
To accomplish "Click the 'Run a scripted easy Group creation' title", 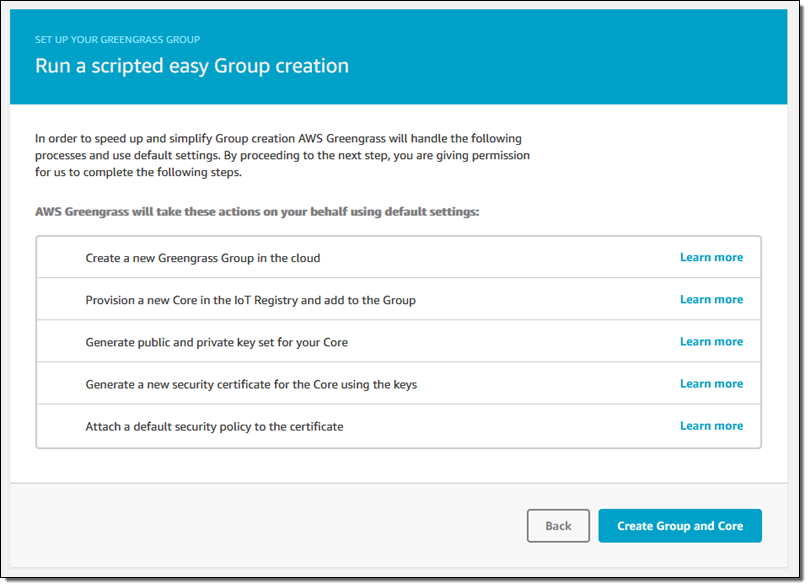I will [192, 66].
